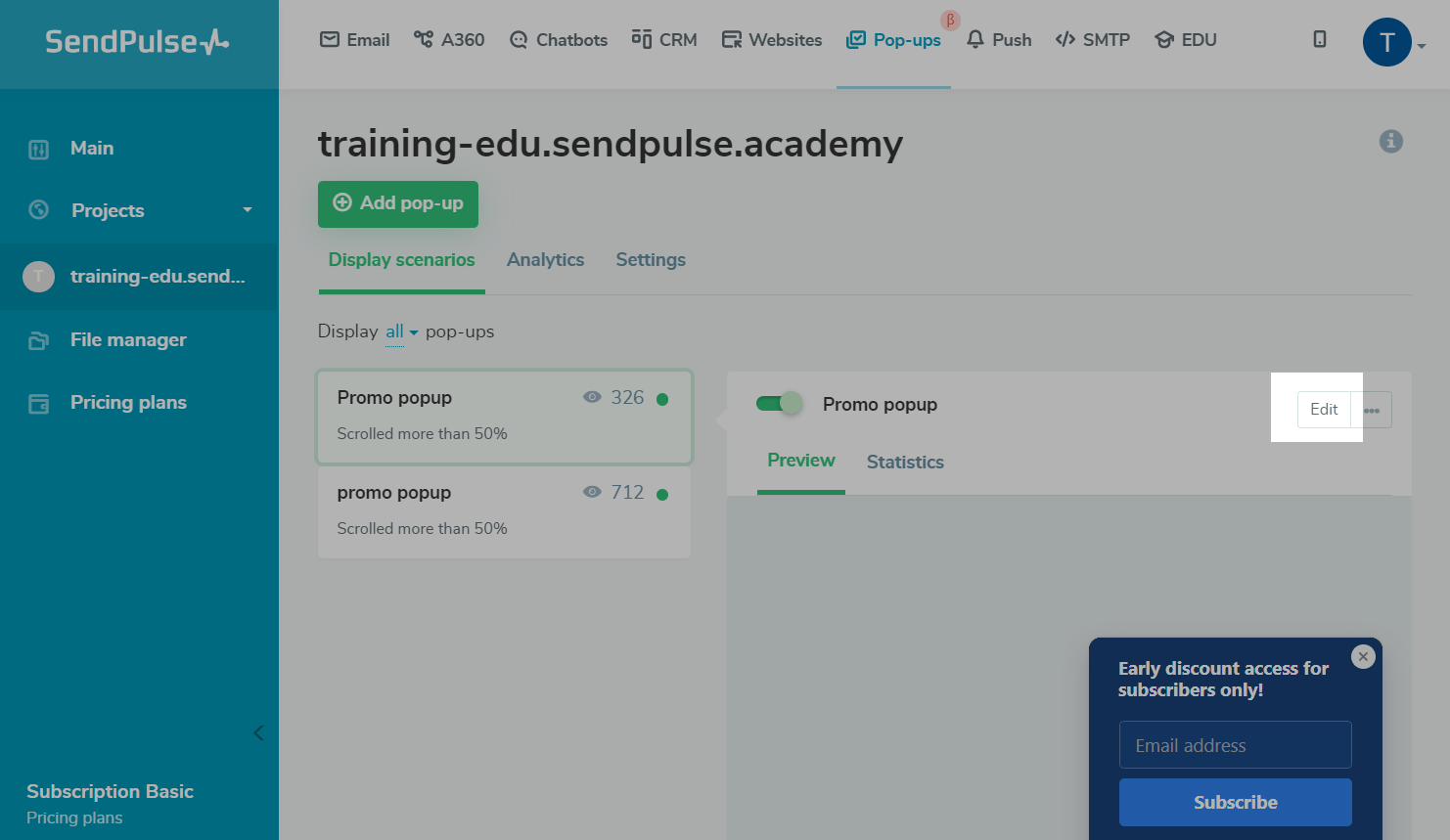
Task: Click the eye icon showing 712 views
Action: point(592,492)
